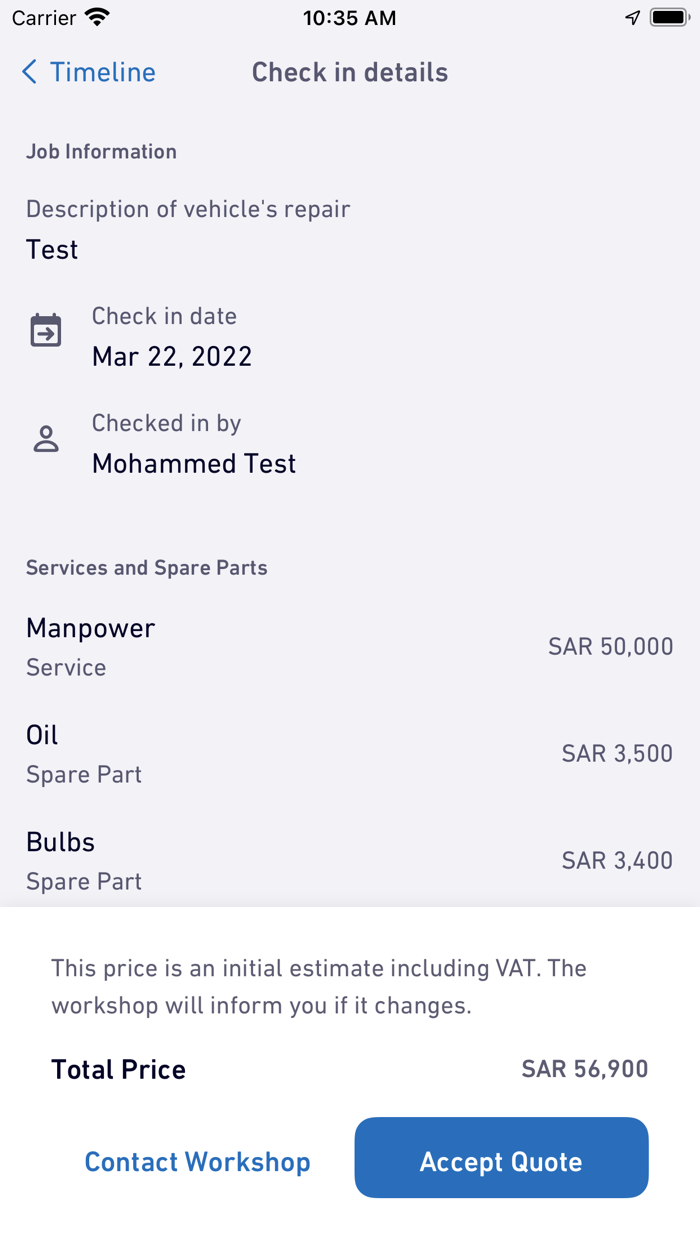Click the check-in date calendar icon

click(45, 330)
